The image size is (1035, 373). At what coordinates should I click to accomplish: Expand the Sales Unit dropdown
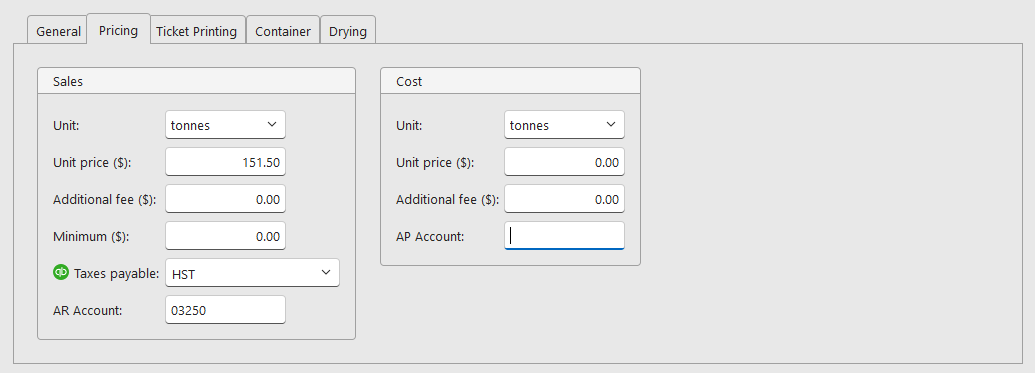coord(225,125)
